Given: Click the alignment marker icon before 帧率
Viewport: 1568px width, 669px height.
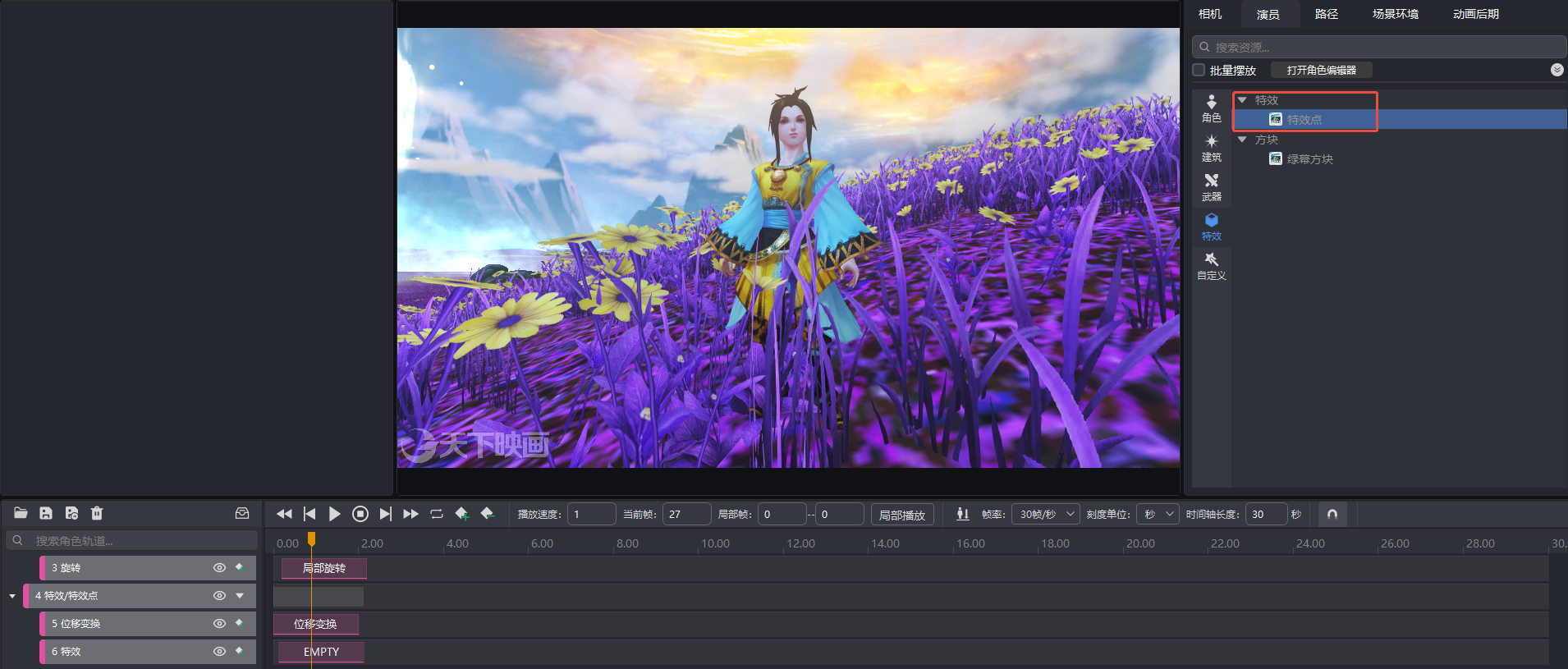Looking at the screenshot, I should coord(962,514).
